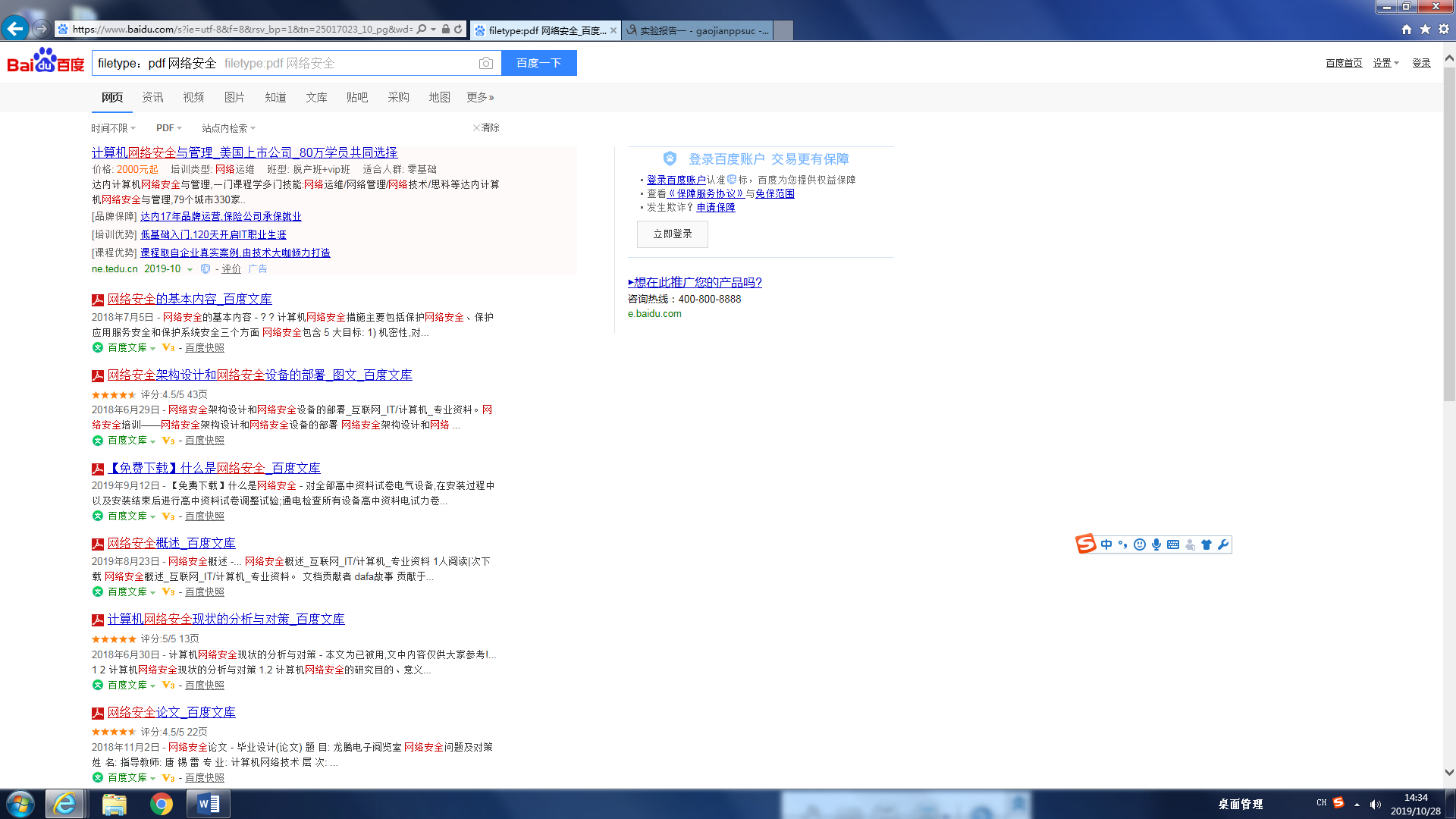Toggle Sogou punctuation mode icon
Screen dimensions: 1456x819
(1123, 544)
